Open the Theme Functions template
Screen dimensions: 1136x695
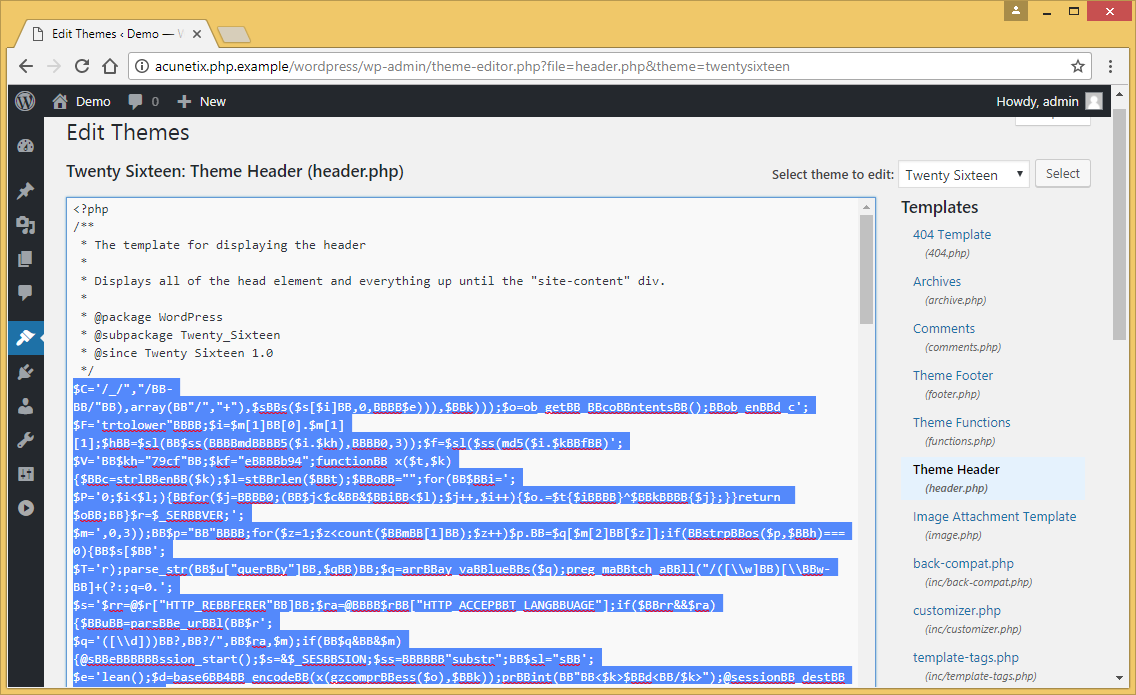click(x=961, y=423)
